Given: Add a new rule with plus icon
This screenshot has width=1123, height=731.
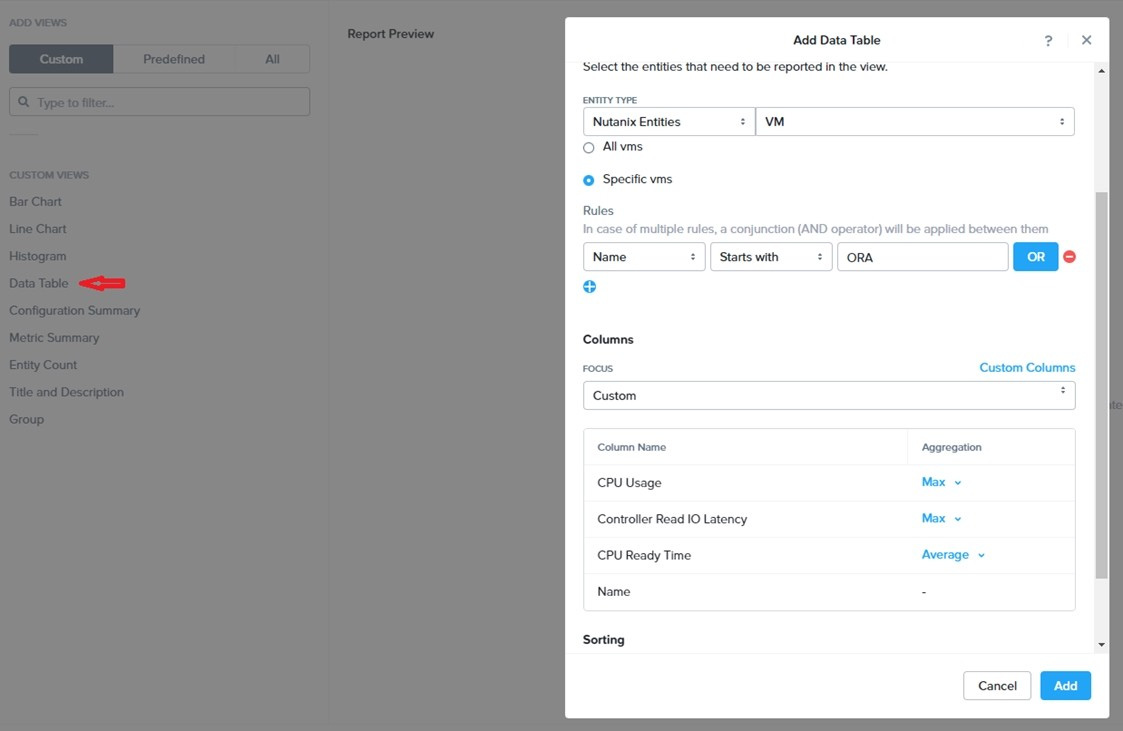Looking at the screenshot, I should tap(590, 287).
